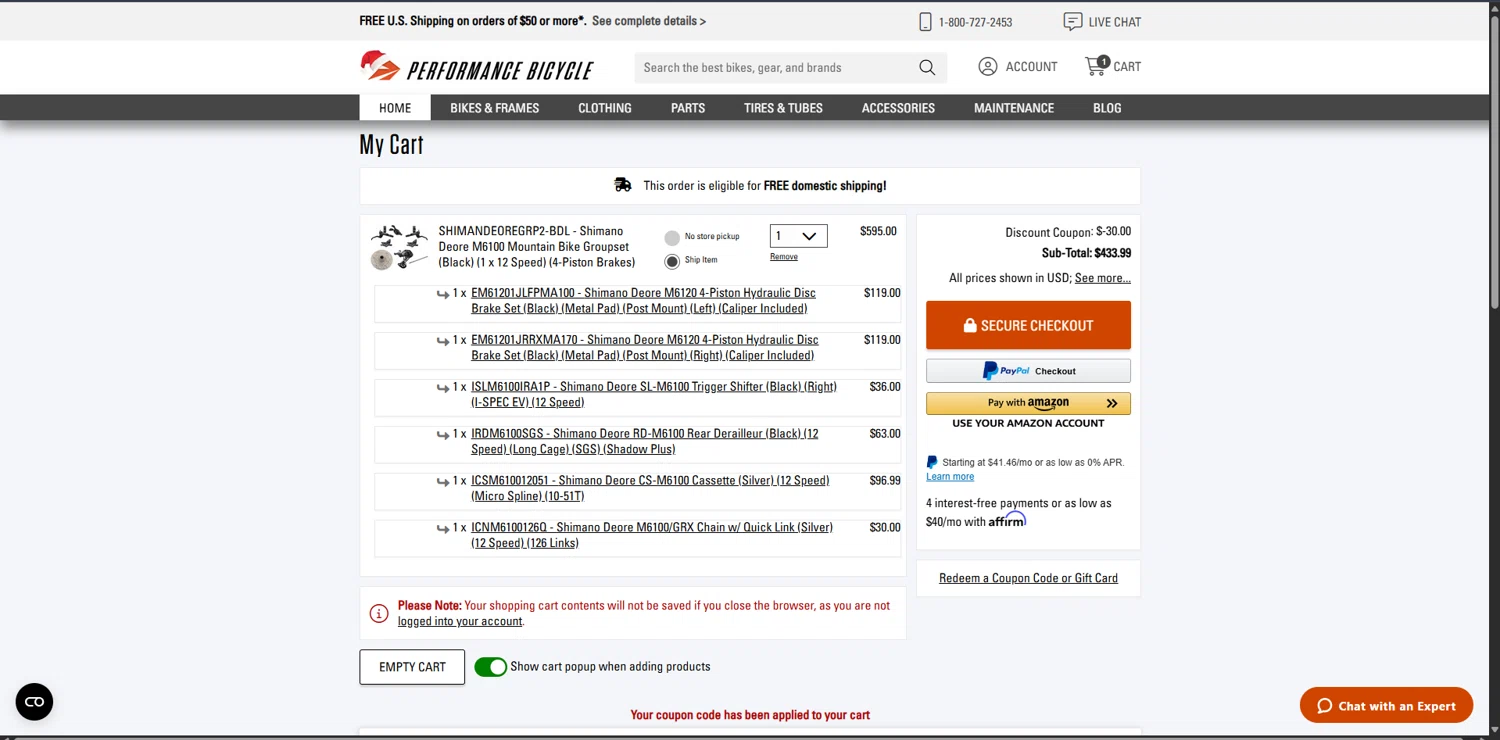Open the Bikes & Frames menu
Screen dimensions: 1500x740
pyautogui.click(x=494, y=108)
